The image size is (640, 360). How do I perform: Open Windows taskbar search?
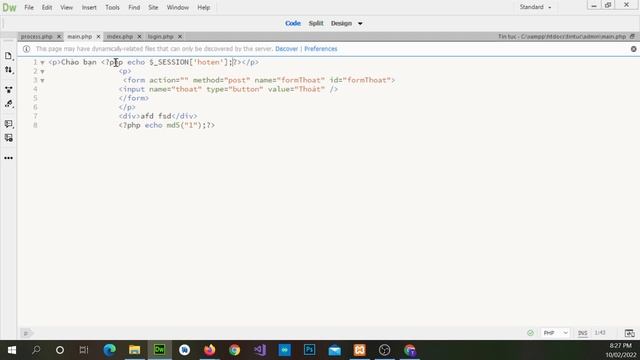(36, 350)
